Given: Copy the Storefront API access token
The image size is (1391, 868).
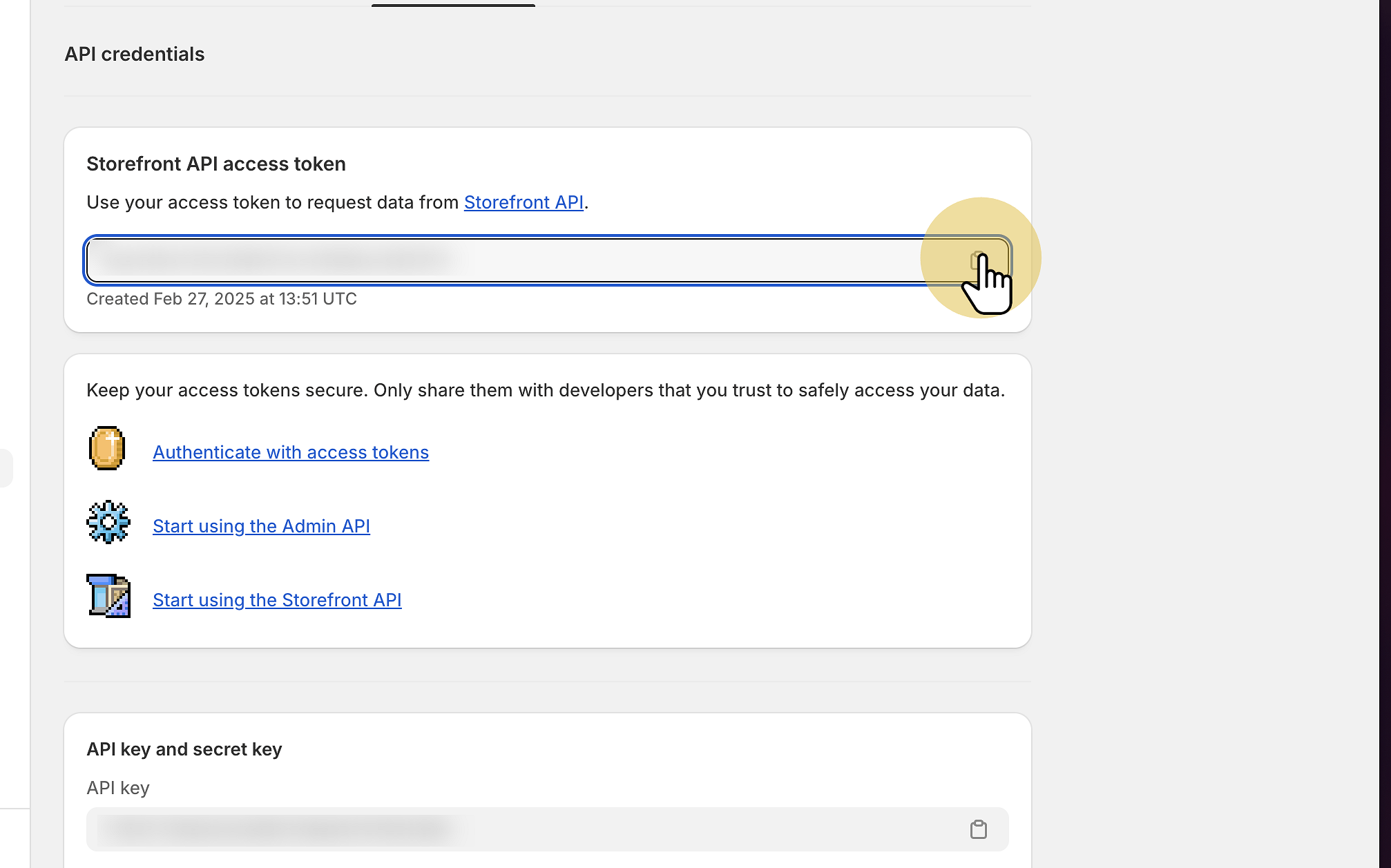Looking at the screenshot, I should (x=977, y=260).
